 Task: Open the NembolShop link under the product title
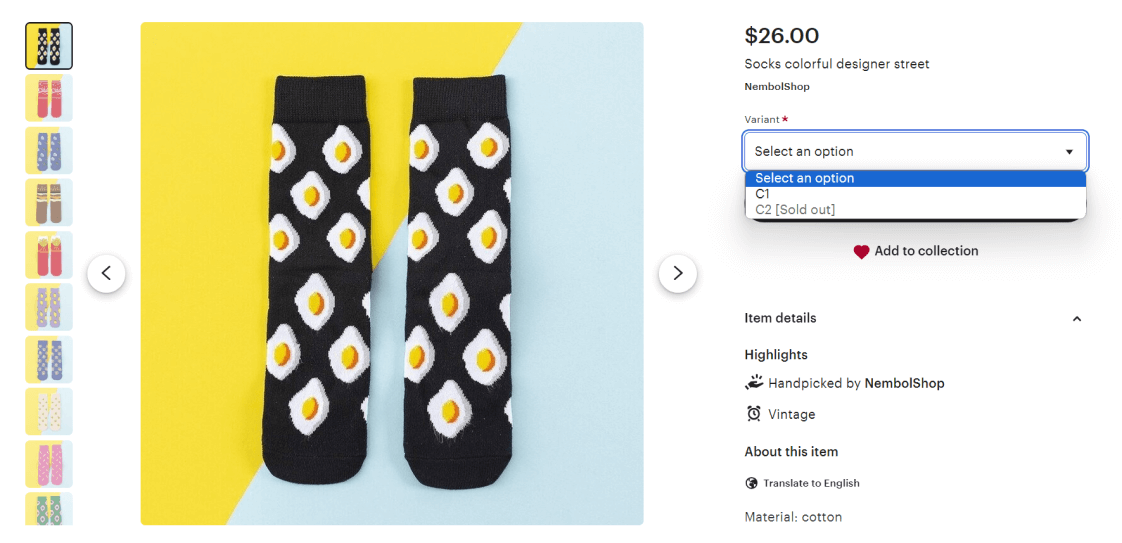[x=777, y=87]
